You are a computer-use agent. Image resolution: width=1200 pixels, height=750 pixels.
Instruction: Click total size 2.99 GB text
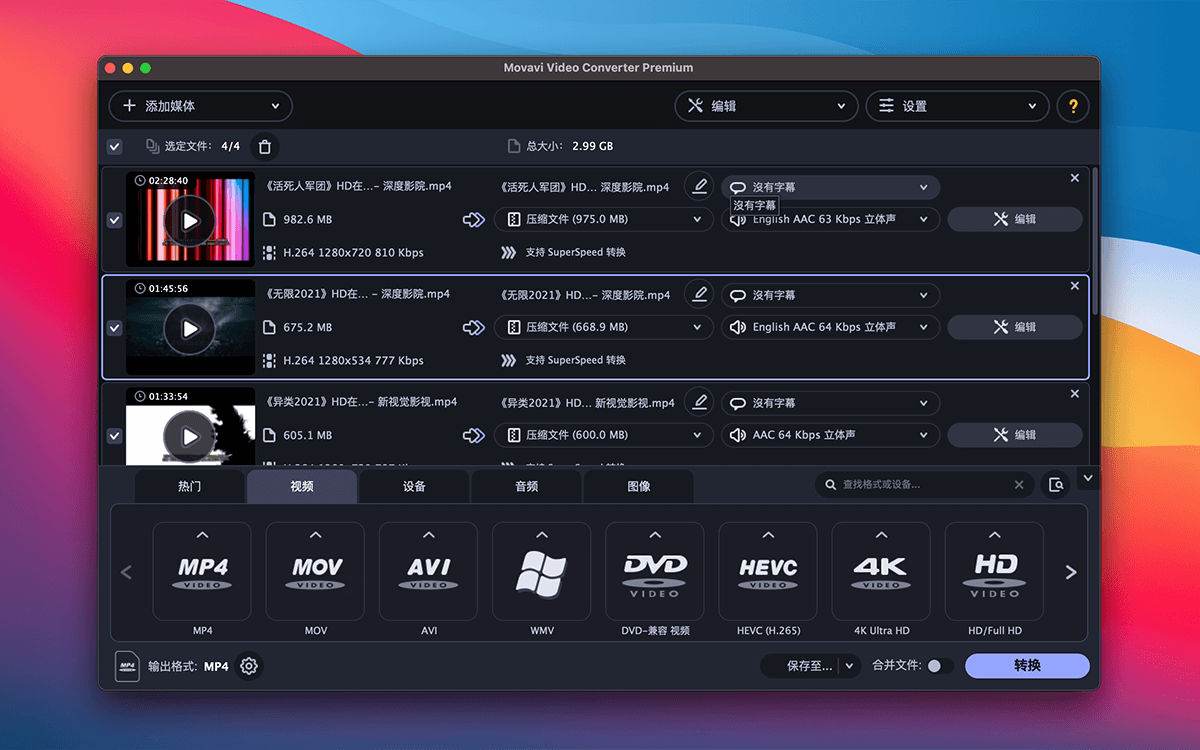[x=592, y=146]
